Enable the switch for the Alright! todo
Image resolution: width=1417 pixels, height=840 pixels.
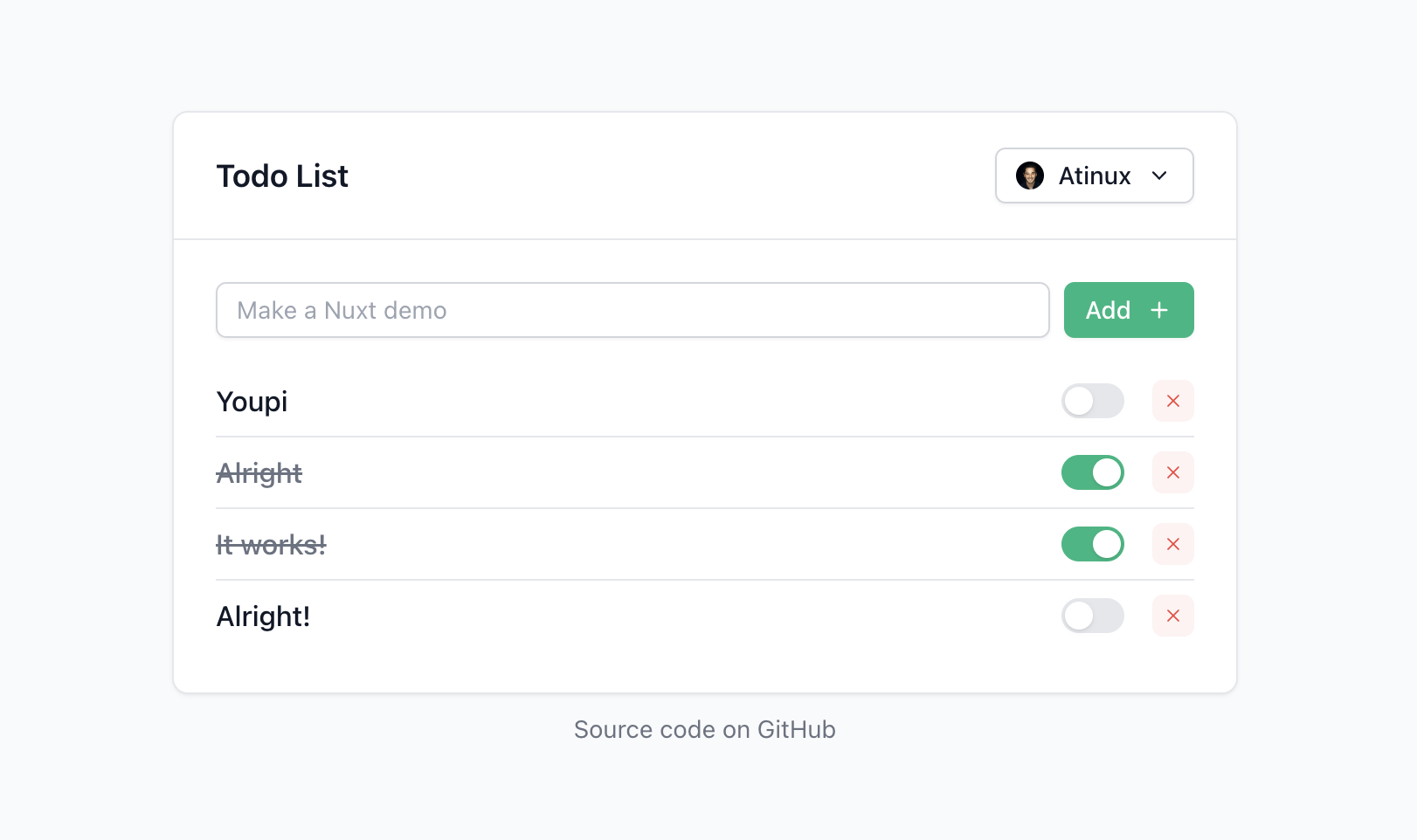point(1093,616)
